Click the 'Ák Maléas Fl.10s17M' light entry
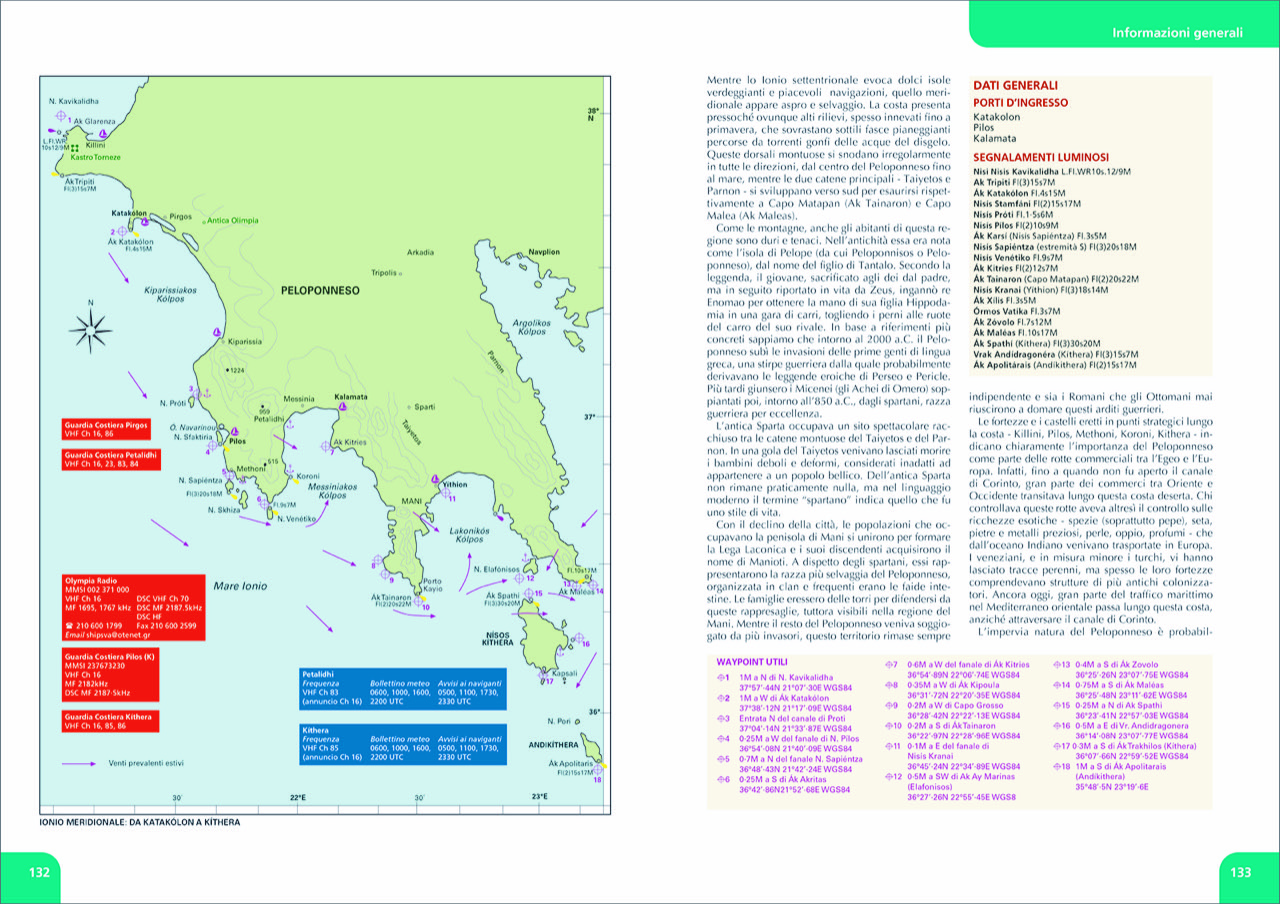Viewport: 1280px width, 904px height. tap(1016, 332)
